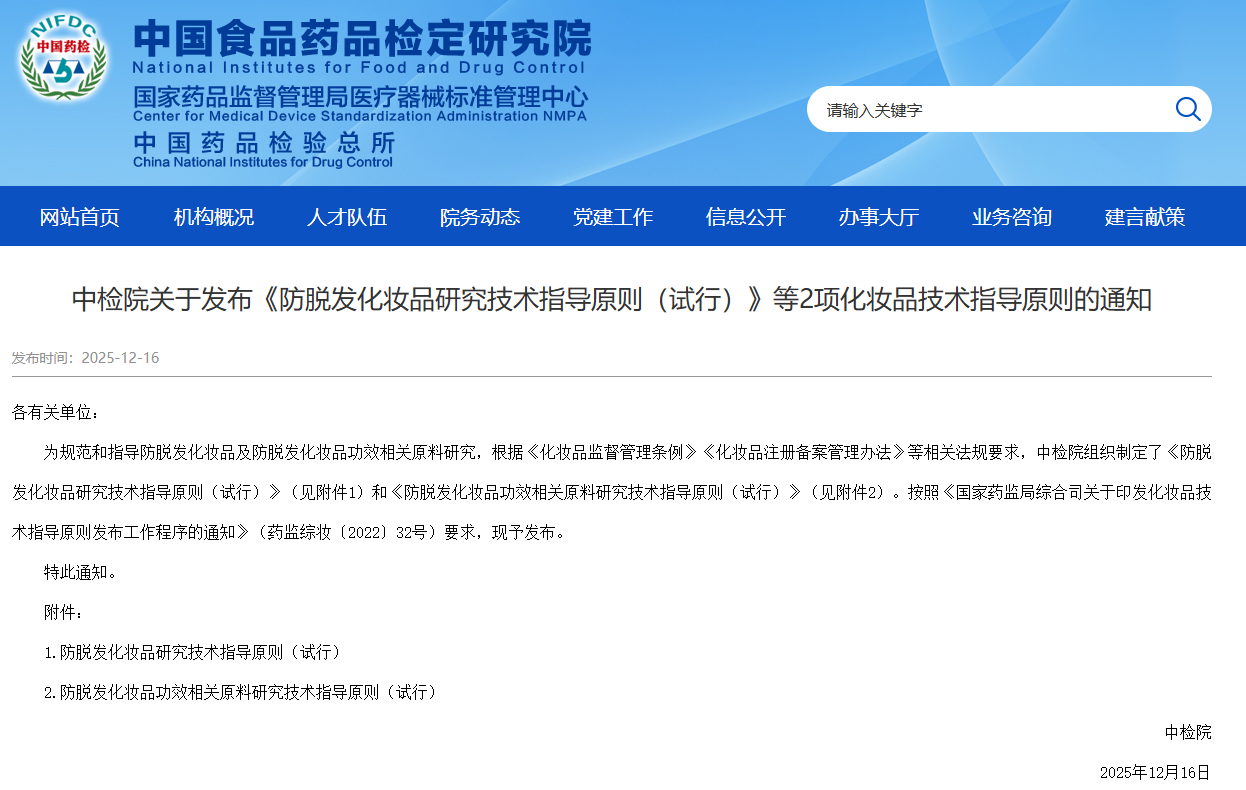Screen dimensions: 1246x790
Task: Open attachment 2 防脱发化妆品功效相关原料研究 link
Action: 248,692
